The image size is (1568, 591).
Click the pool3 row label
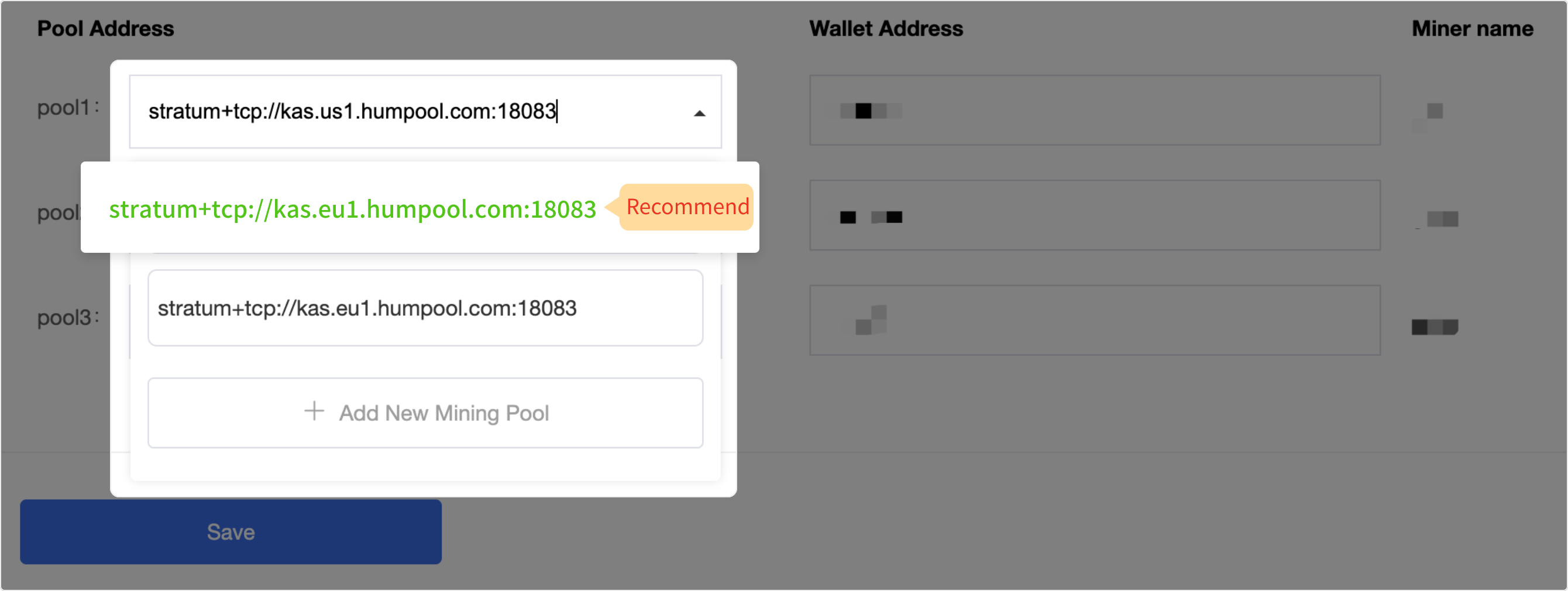pyautogui.click(x=67, y=317)
